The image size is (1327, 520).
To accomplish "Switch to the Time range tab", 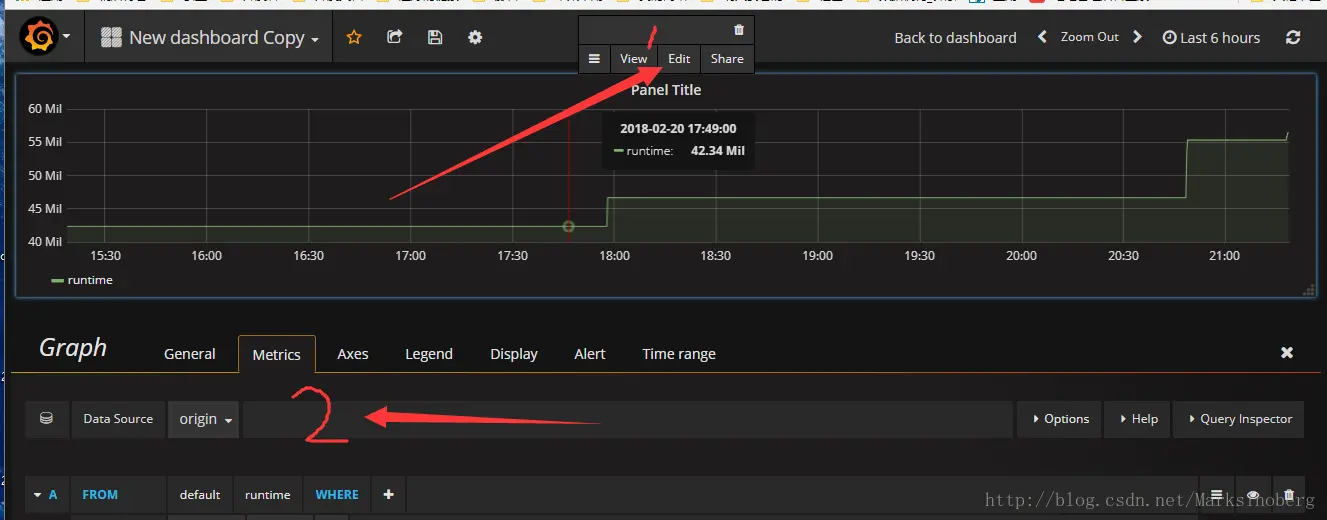I will pos(679,354).
